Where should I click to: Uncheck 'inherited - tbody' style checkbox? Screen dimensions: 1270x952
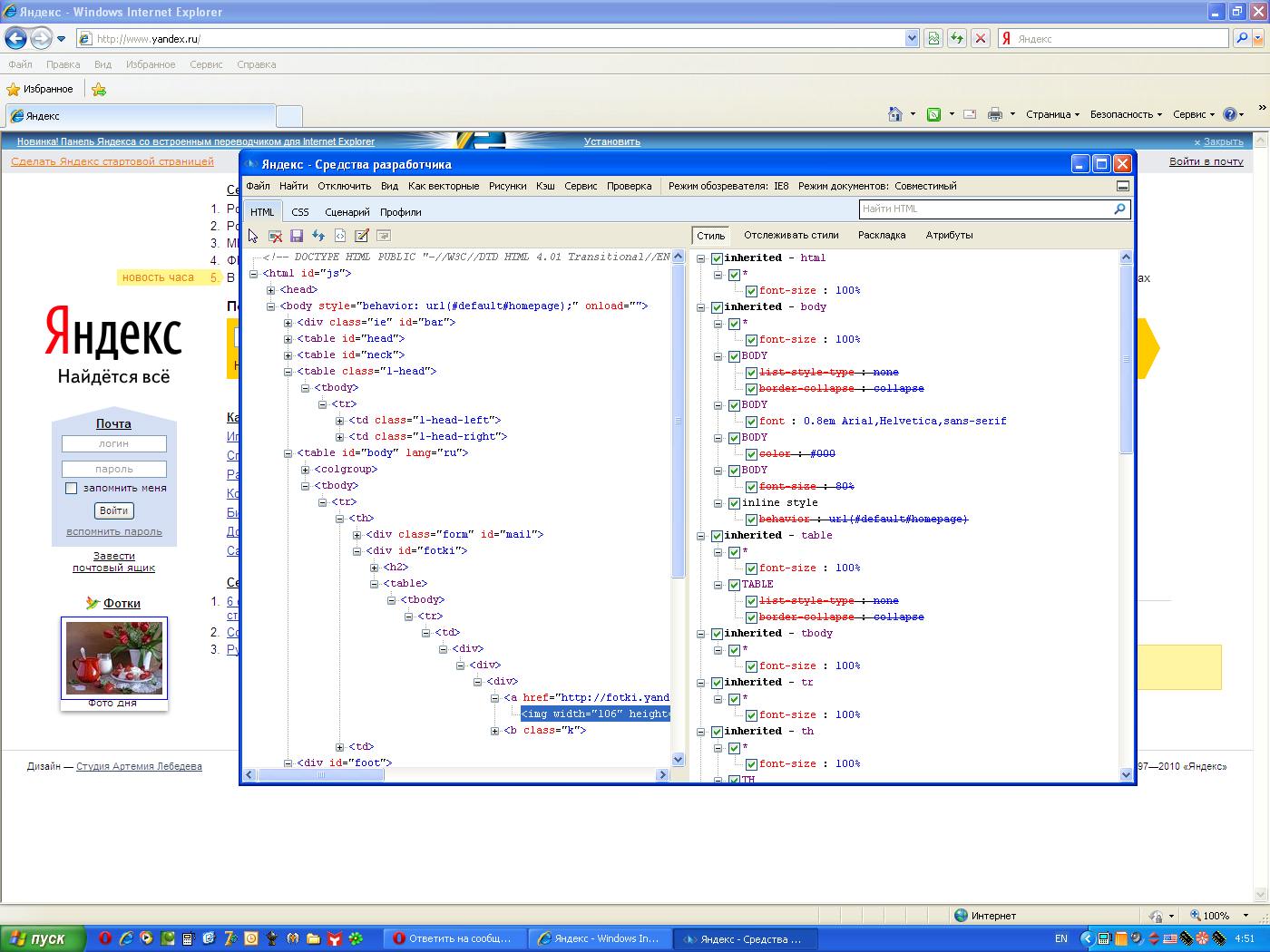pyautogui.click(x=717, y=634)
